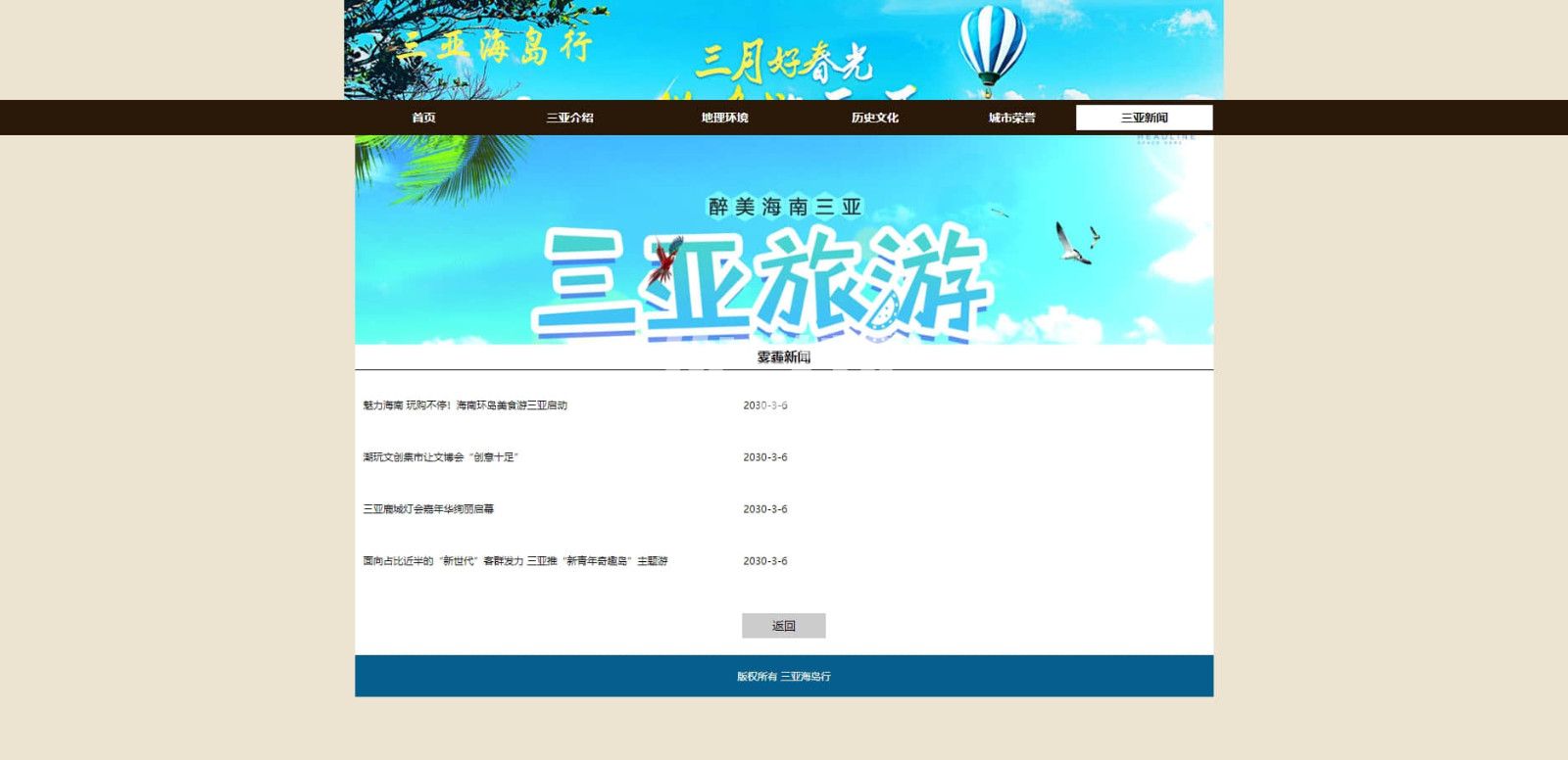Select 地理环境 in the navigation bar
The width and height of the screenshot is (1568, 760).
[x=724, y=118]
